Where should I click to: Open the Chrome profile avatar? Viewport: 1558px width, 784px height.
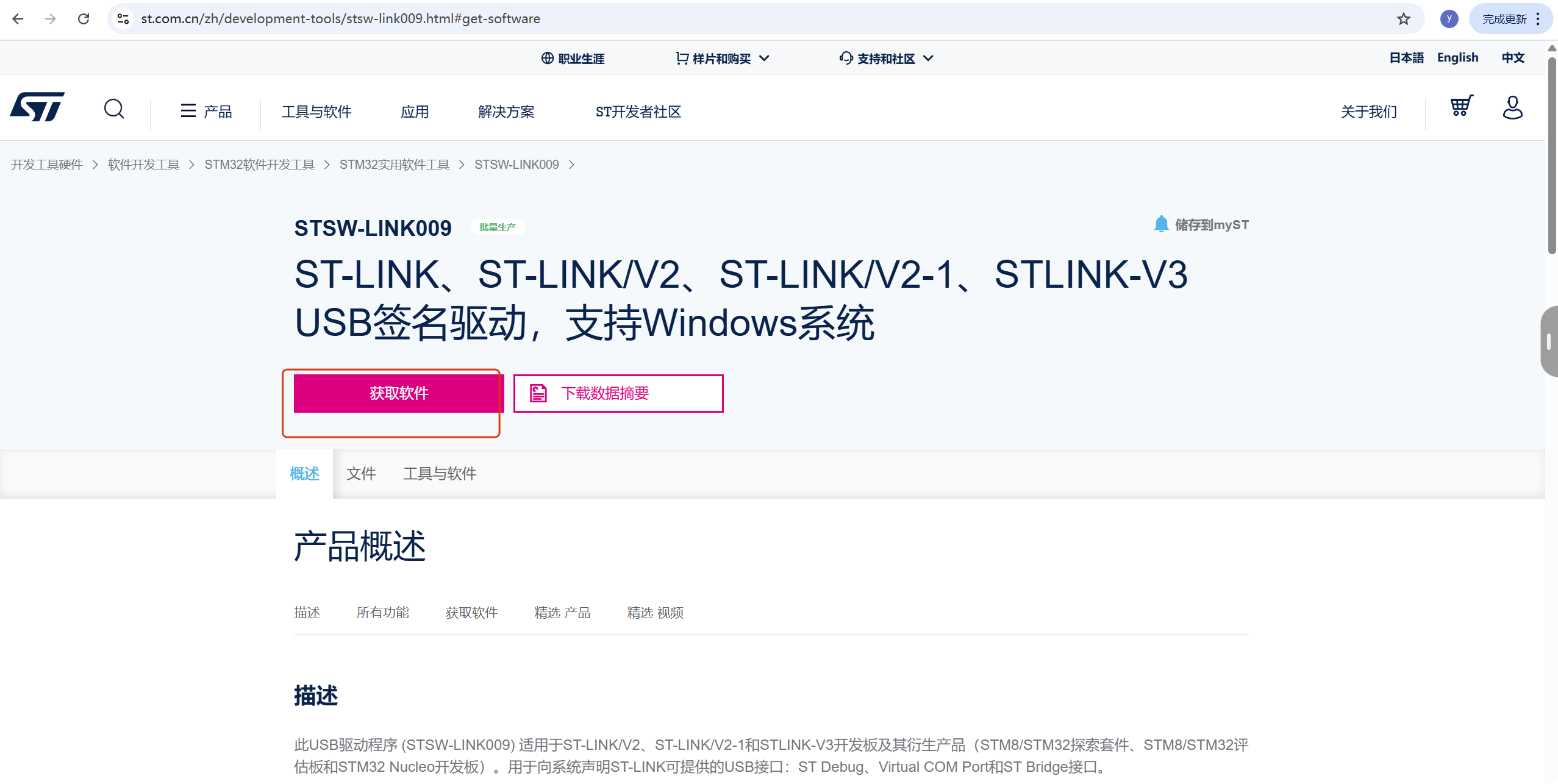(x=1449, y=19)
